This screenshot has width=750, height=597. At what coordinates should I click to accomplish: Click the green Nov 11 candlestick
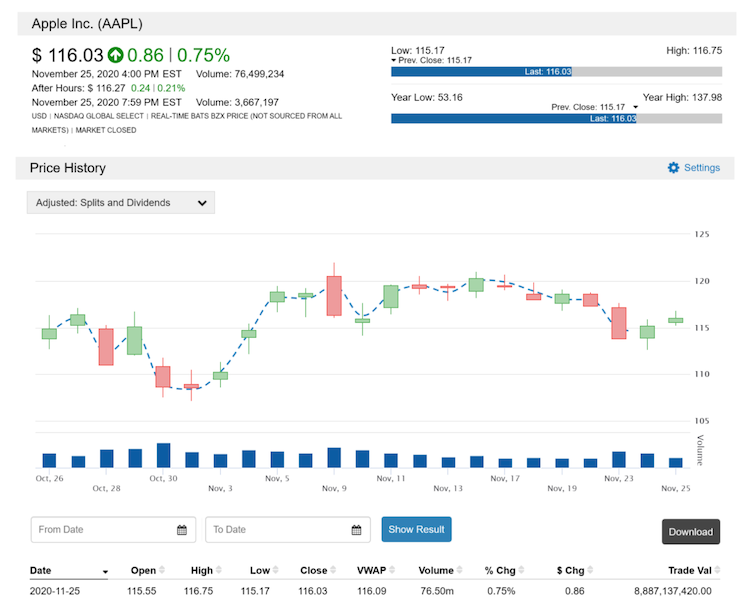(x=391, y=297)
